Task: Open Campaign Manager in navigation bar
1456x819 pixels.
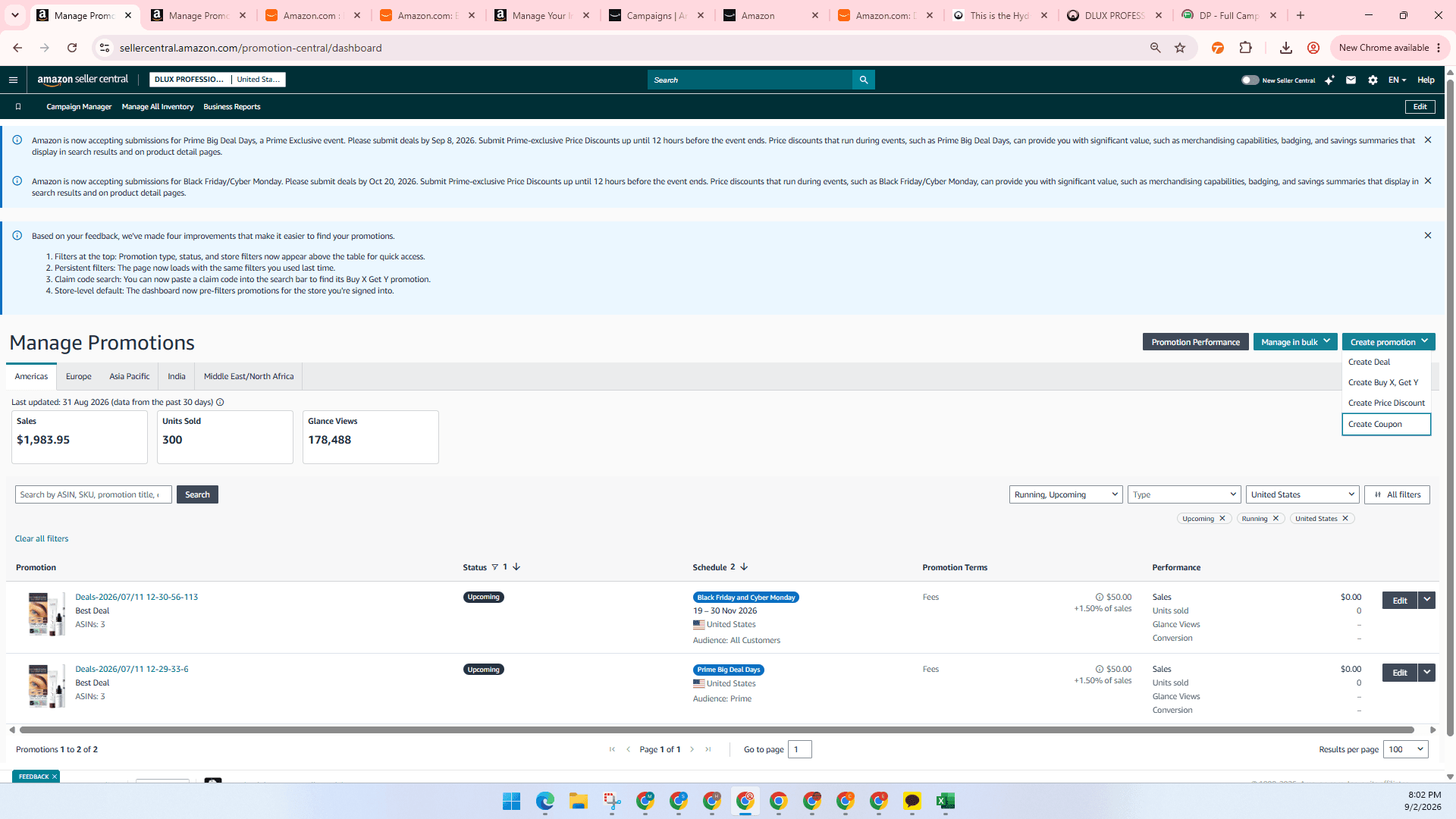Action: click(x=79, y=107)
